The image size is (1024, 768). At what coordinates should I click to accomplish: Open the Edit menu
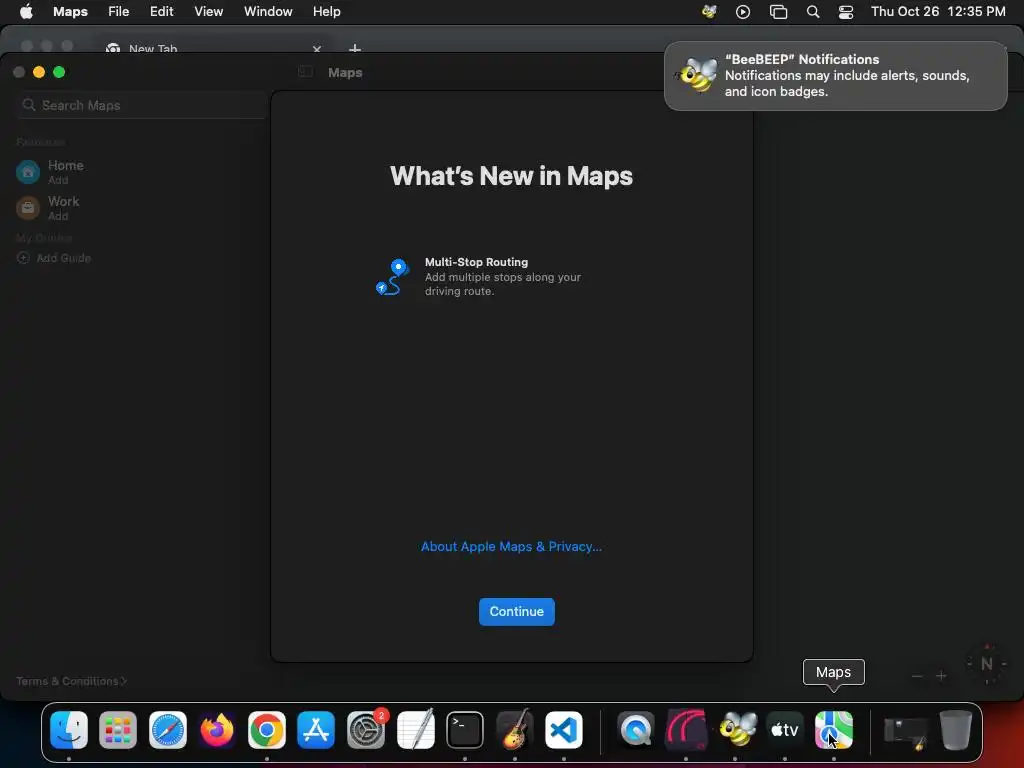(161, 12)
